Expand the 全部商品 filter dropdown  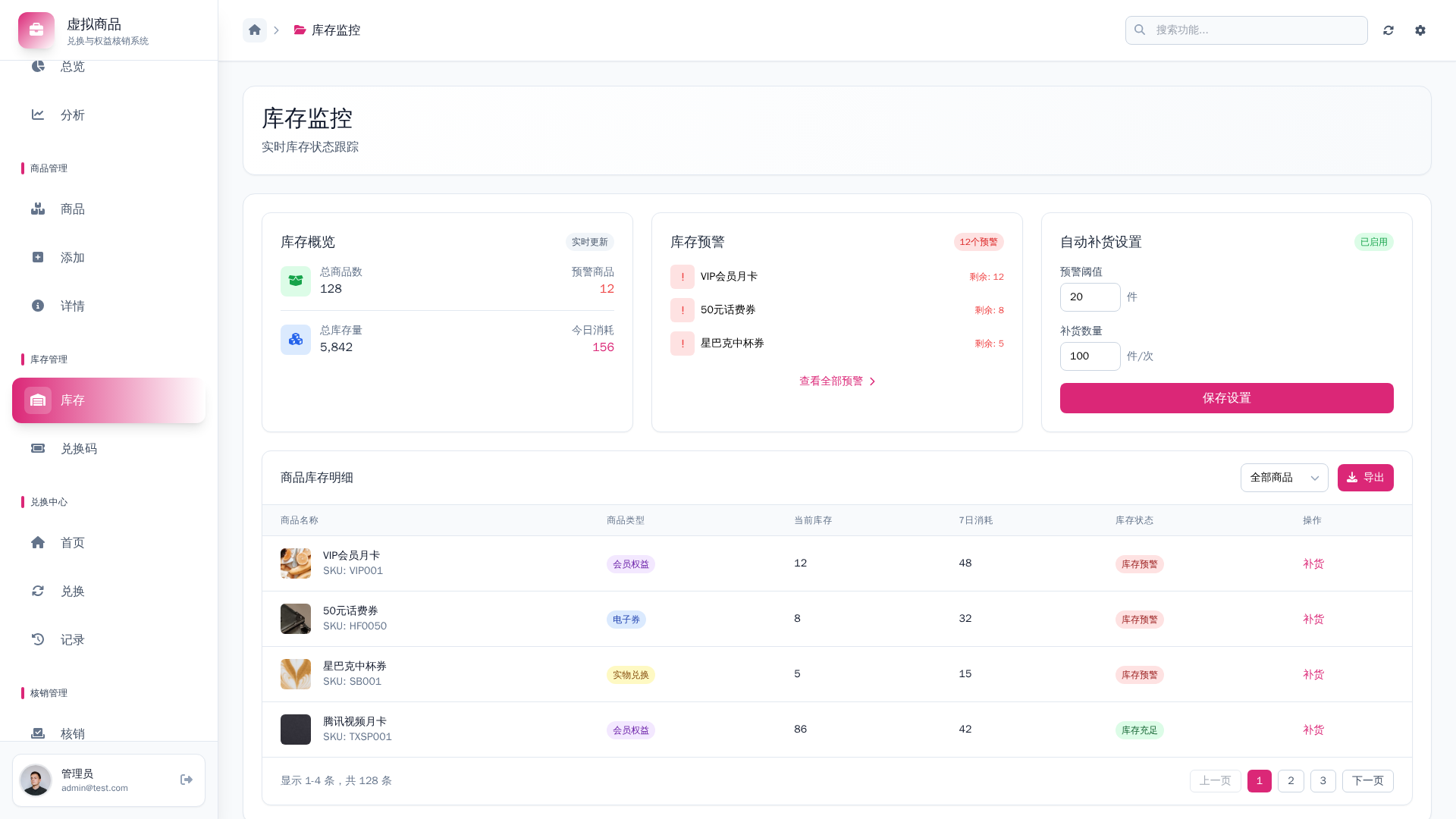(x=1284, y=478)
